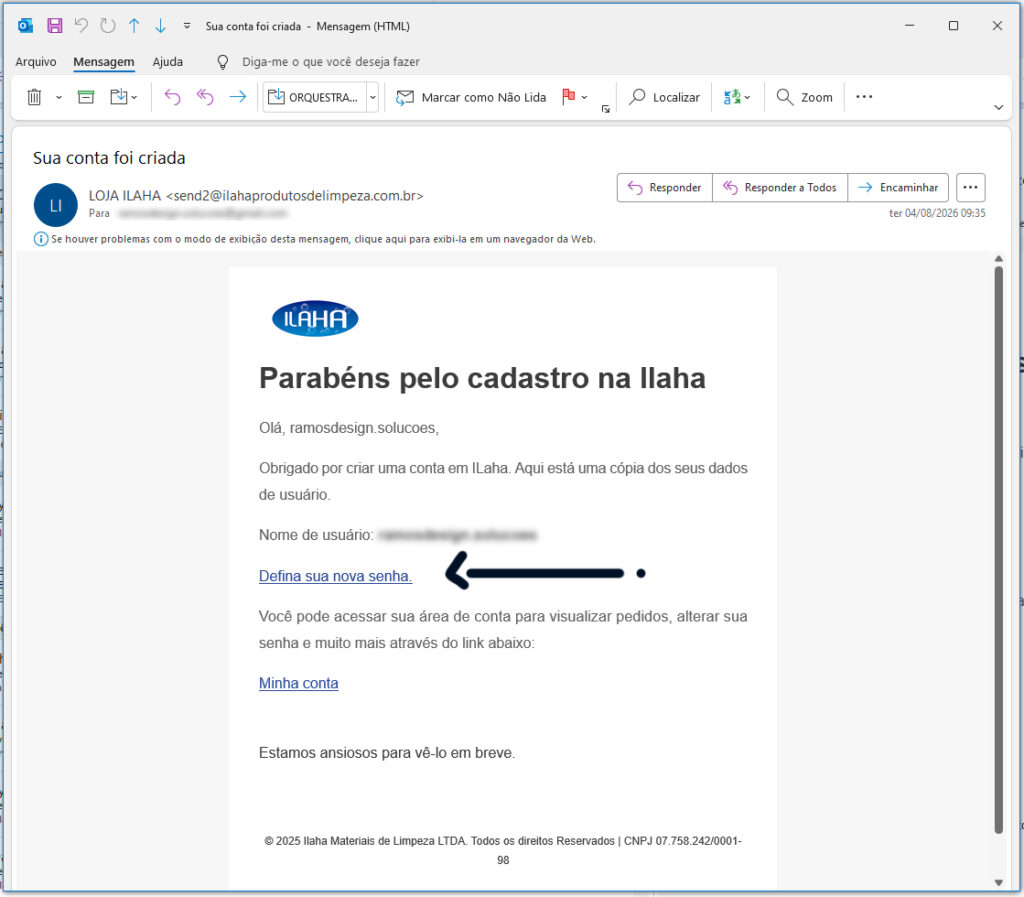Open the Move to folder dropdown

[123, 97]
